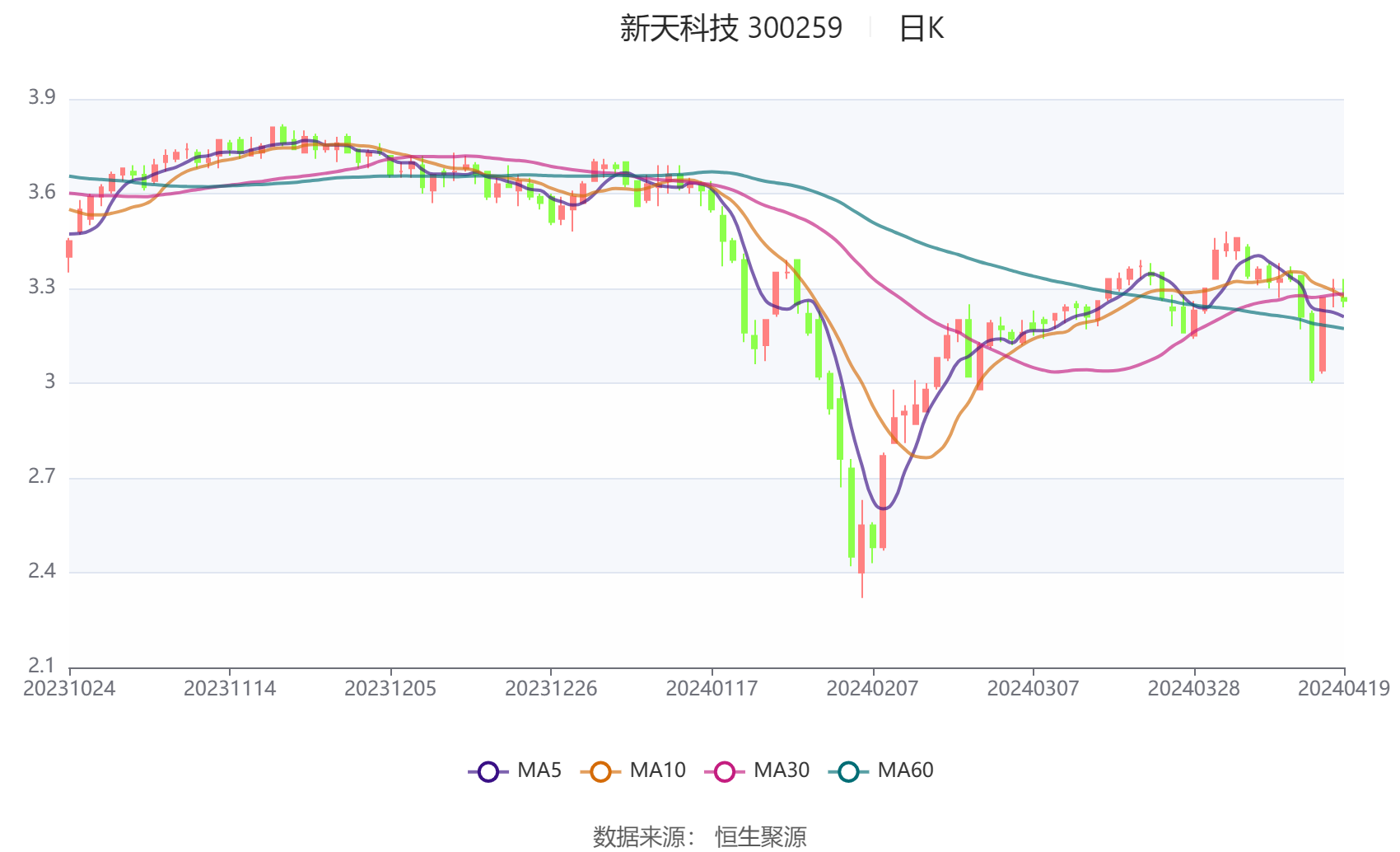Click the 20231024 date axis label
Image resolution: width=1400 pixels, height=852 pixels.
(69, 689)
